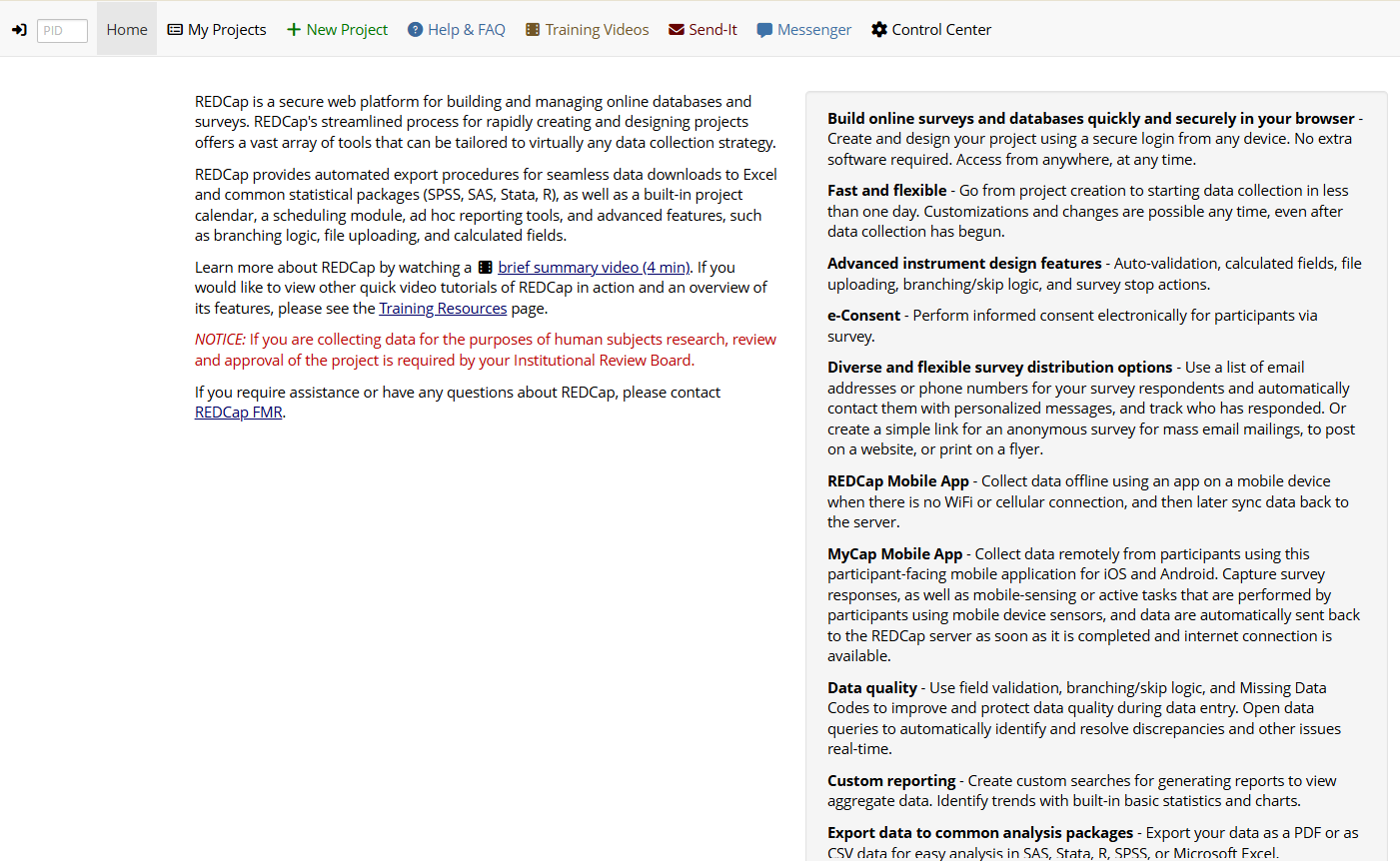Image resolution: width=1400 pixels, height=861 pixels.
Task: Click the 'Data quality' heading
Action: pyautogui.click(x=872, y=688)
